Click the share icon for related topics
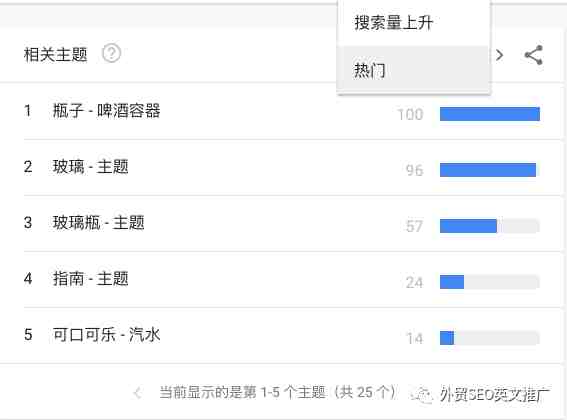Screen dimensions: 567x420 point(534,55)
